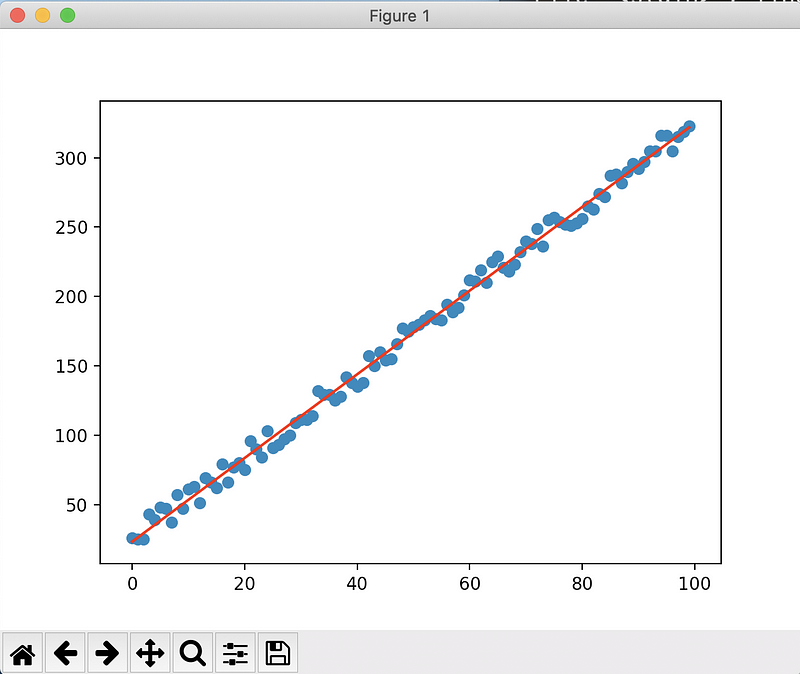Close the Figure 1 window

point(17,15)
